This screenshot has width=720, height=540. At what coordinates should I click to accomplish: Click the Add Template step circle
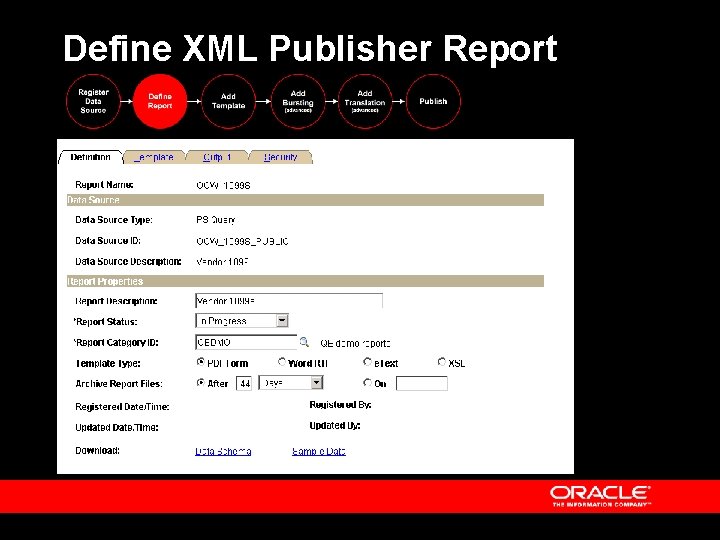pos(228,101)
